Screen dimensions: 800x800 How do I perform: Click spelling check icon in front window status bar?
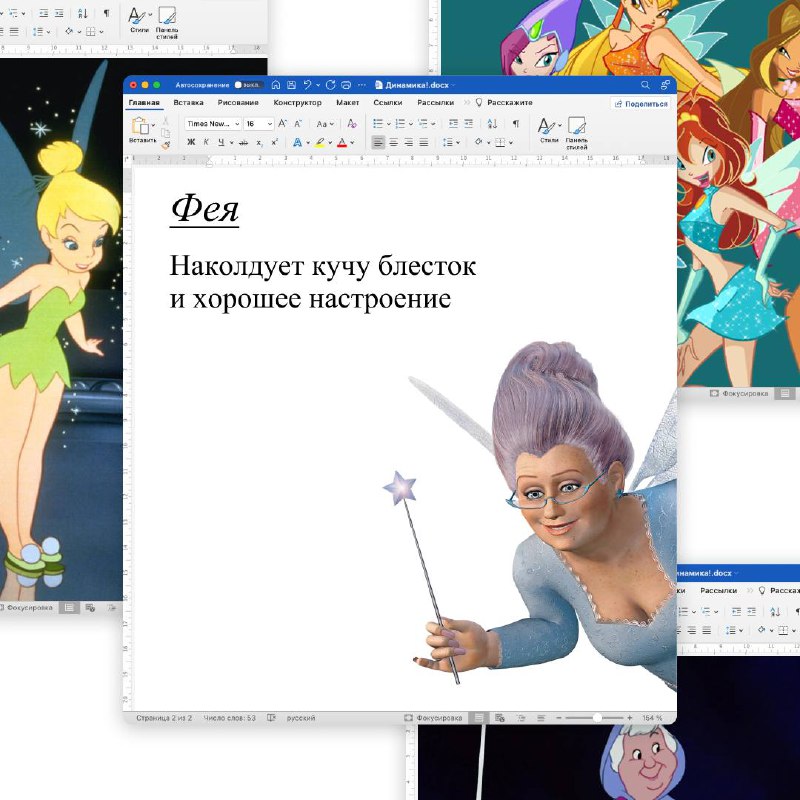coord(271,717)
